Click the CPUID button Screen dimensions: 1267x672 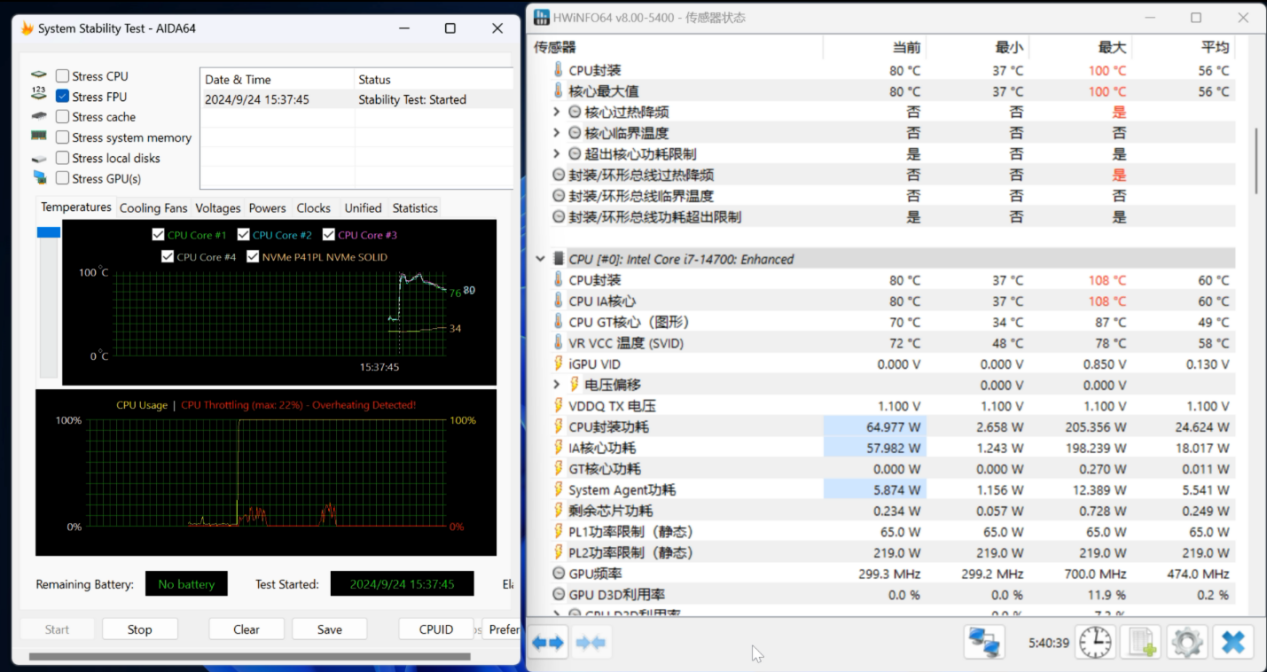point(436,629)
